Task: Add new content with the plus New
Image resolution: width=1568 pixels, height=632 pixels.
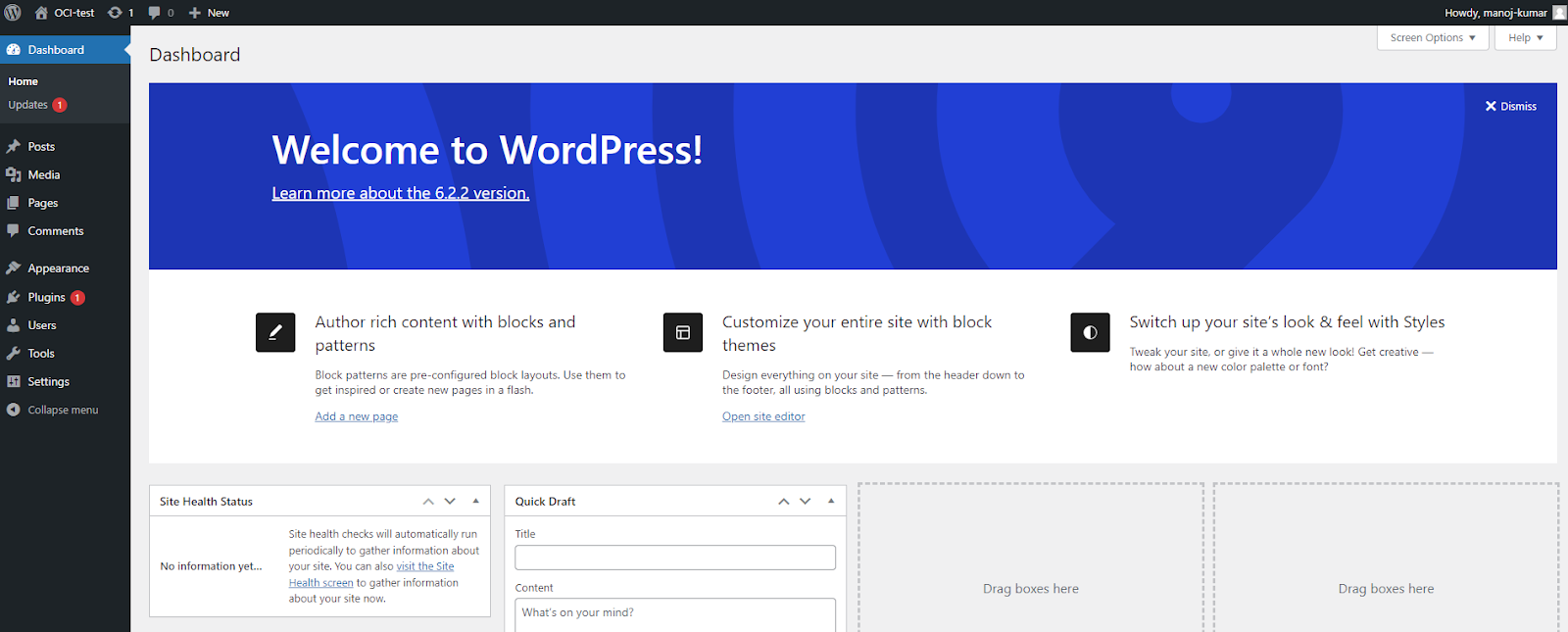Action: click(209, 13)
